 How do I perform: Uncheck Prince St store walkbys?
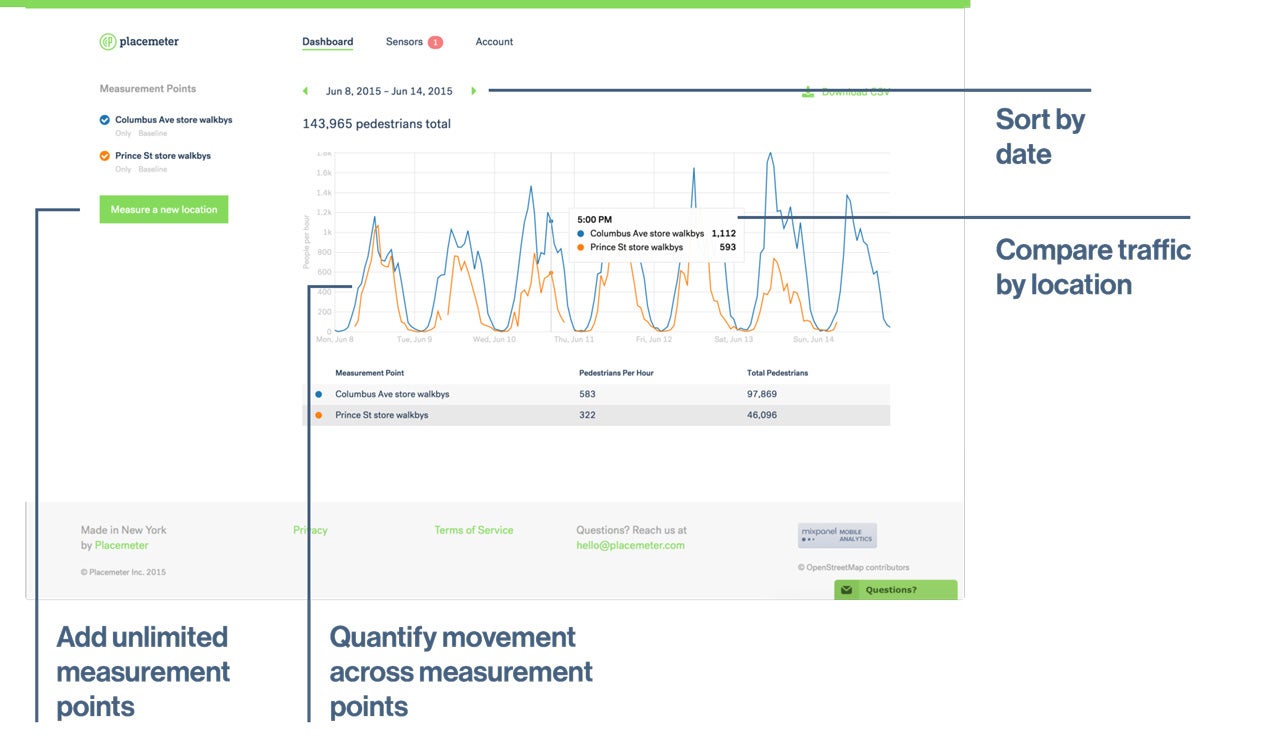[x=105, y=156]
